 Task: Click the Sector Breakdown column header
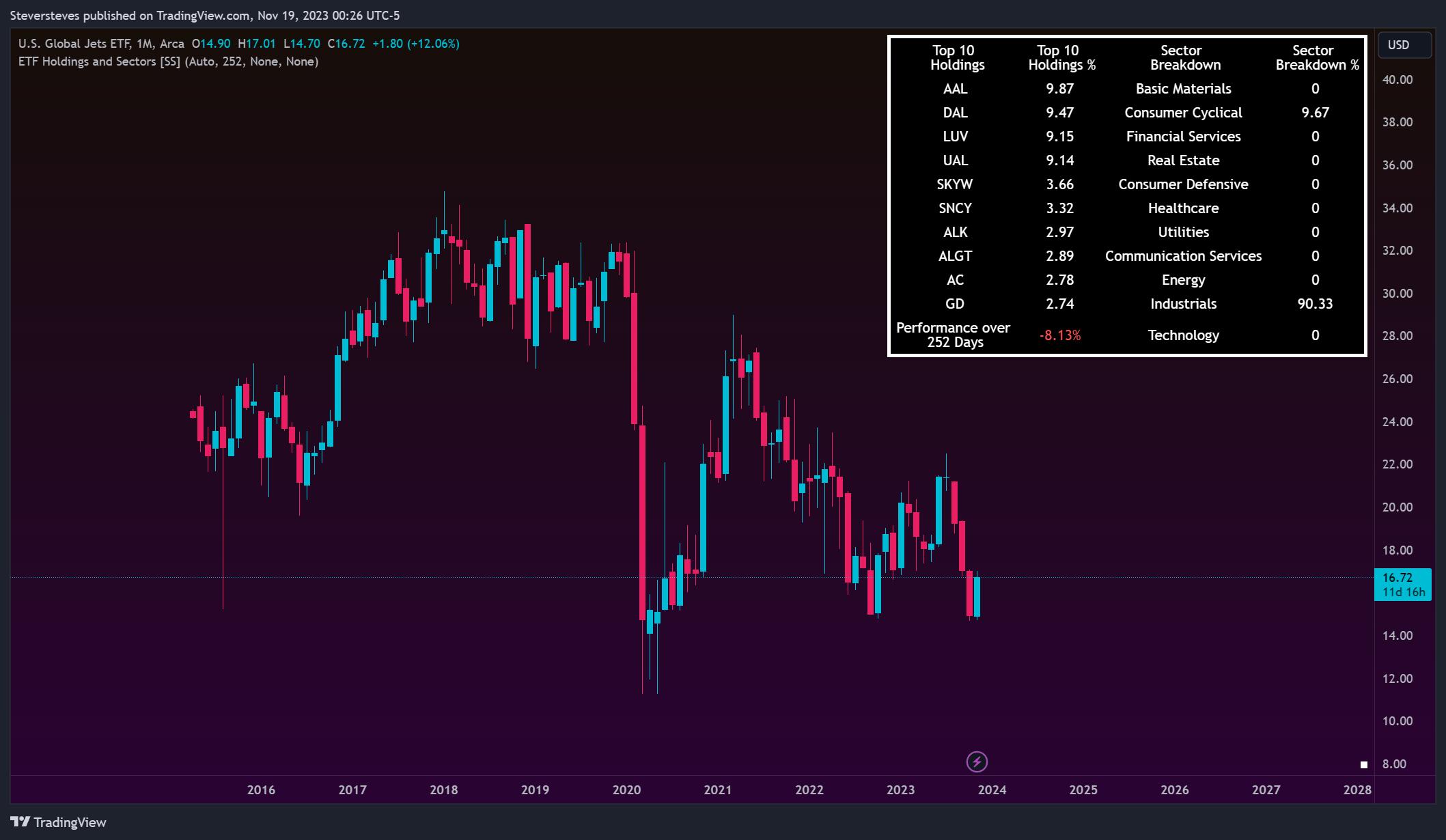point(1184,57)
